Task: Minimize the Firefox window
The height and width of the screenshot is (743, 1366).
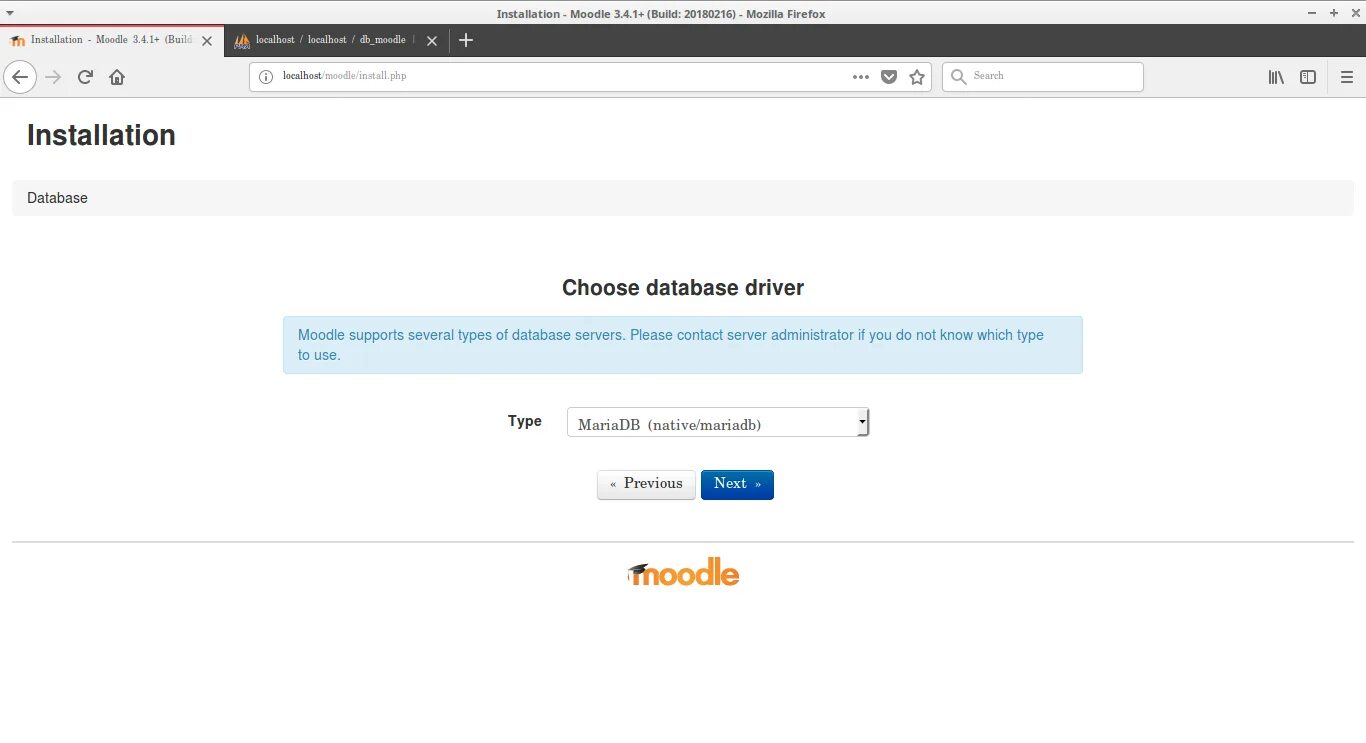Action: 1312,13
